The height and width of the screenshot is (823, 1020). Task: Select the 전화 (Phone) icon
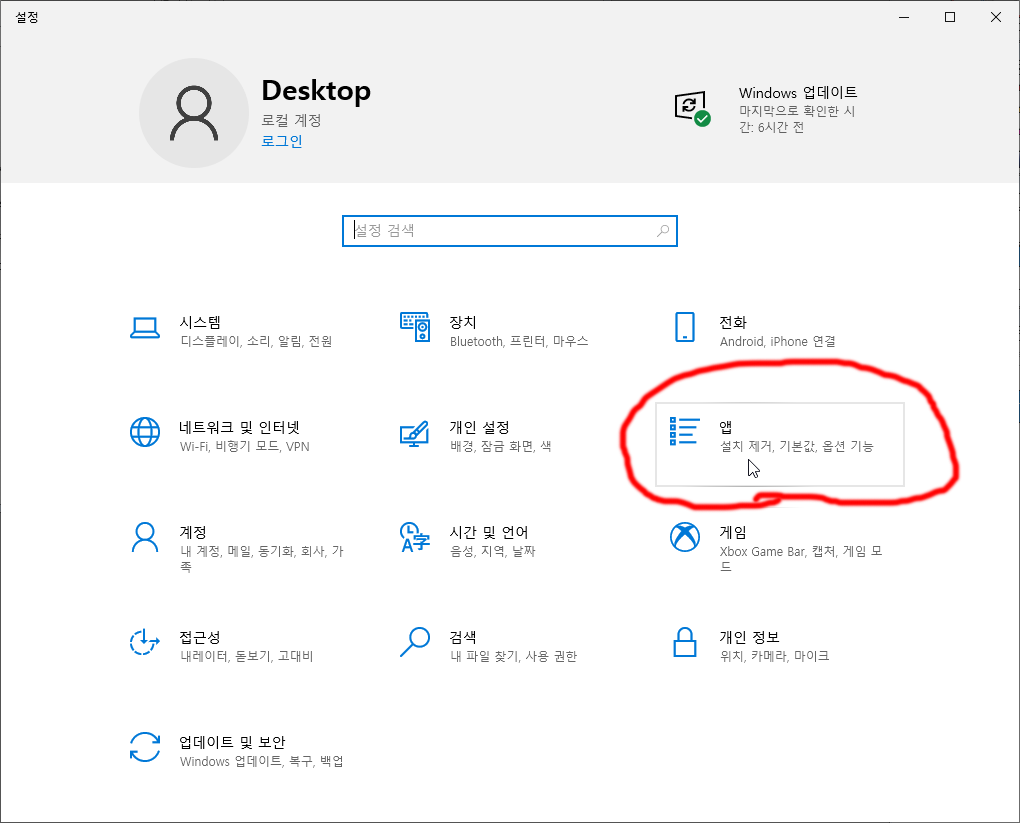tap(684, 327)
